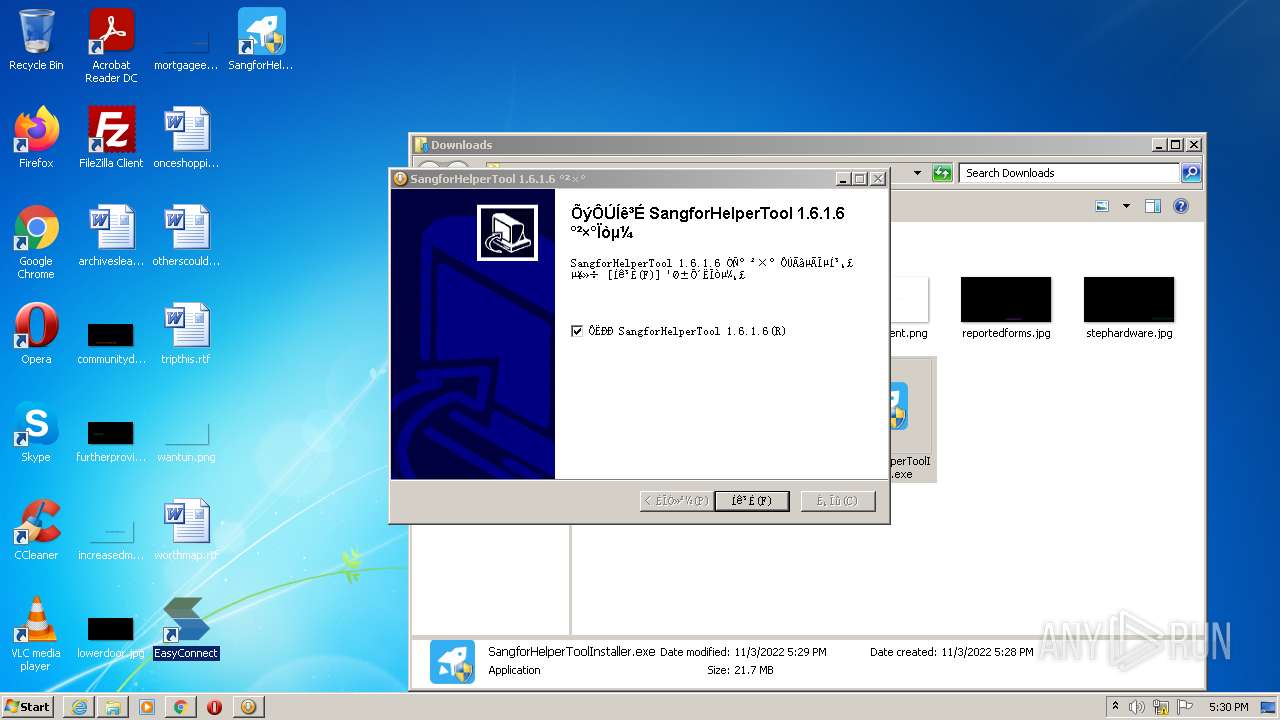
Task: Select the increasedm file on desktop
Action: click(111, 538)
